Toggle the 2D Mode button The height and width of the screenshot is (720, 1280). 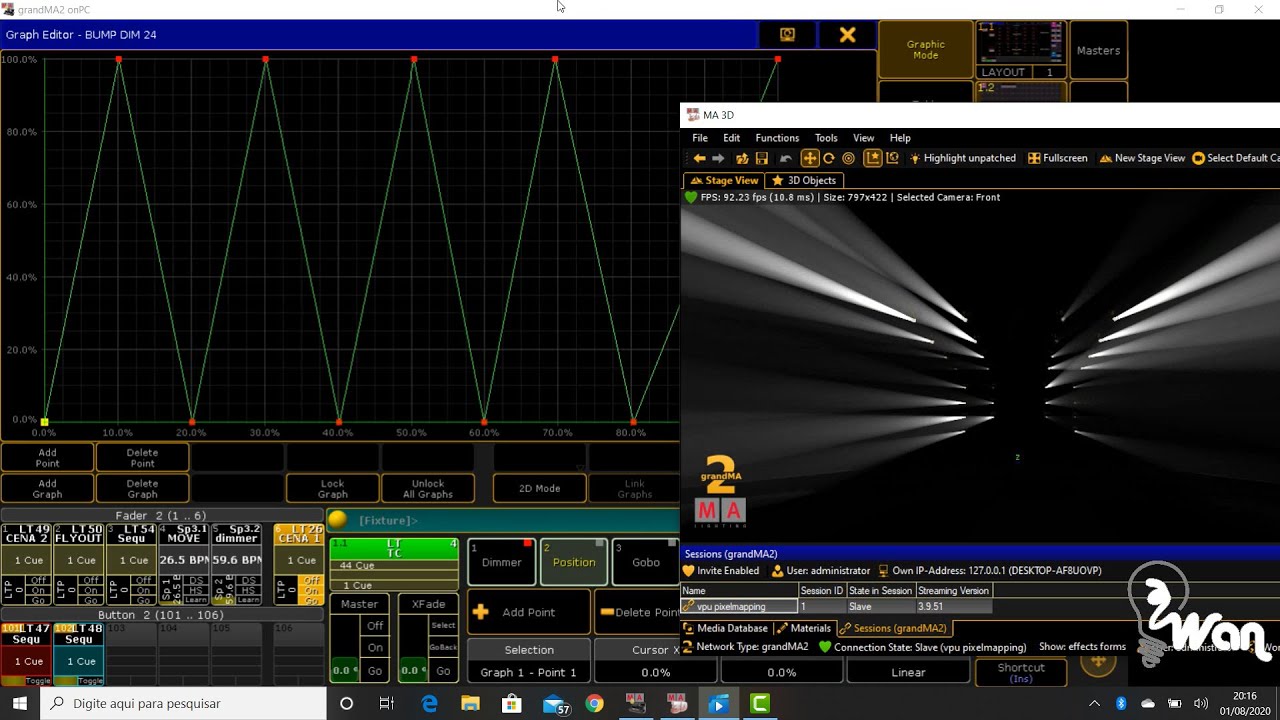(539, 488)
